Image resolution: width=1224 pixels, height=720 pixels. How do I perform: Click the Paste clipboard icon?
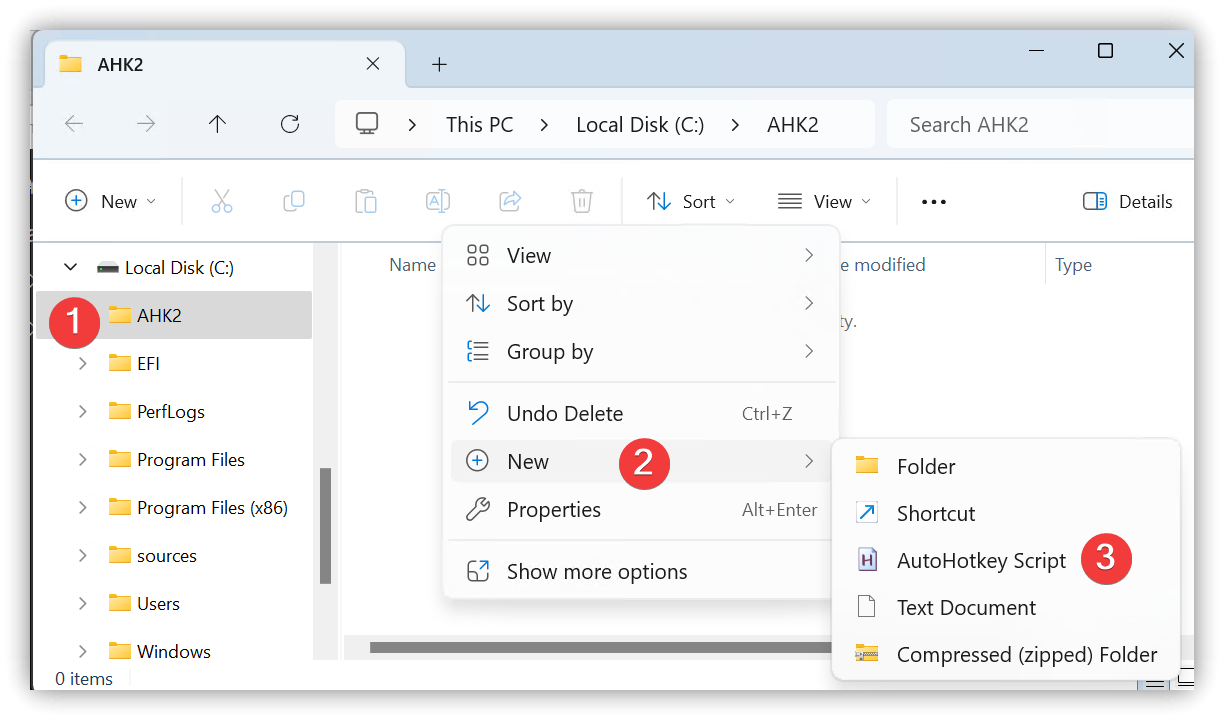click(x=366, y=201)
